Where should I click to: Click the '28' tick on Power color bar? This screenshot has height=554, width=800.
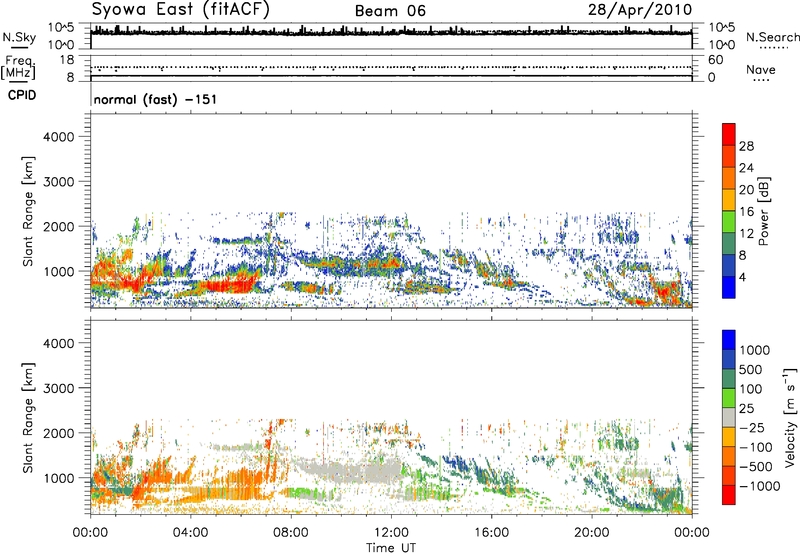click(746, 146)
